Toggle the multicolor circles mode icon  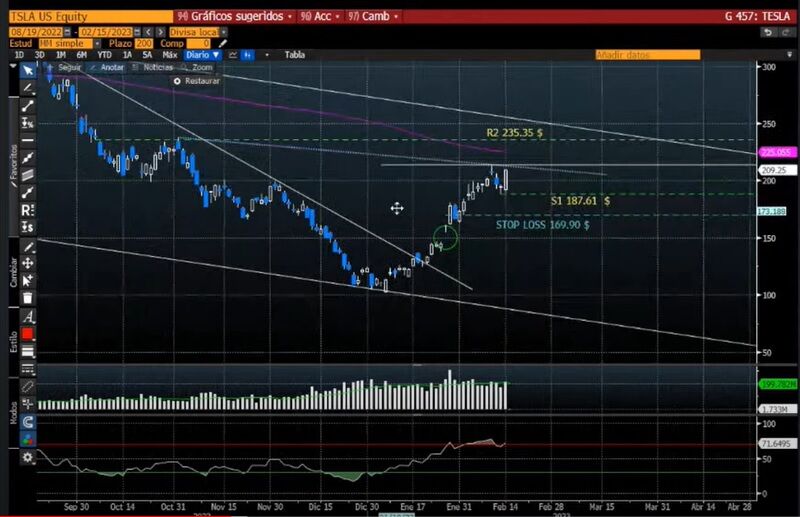pyautogui.click(x=28, y=439)
